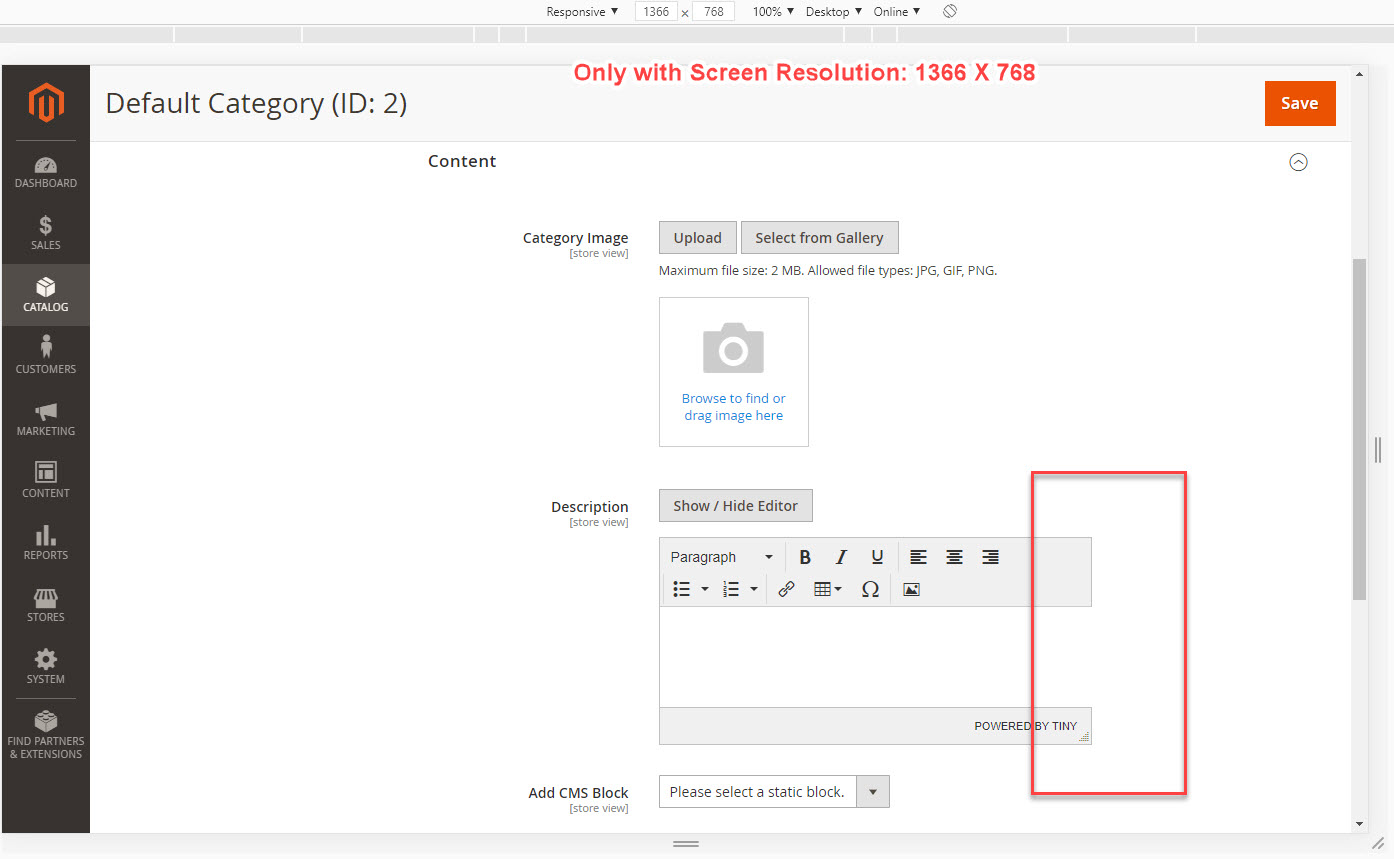
Task: Click the rotate device icon
Action: [x=950, y=11]
